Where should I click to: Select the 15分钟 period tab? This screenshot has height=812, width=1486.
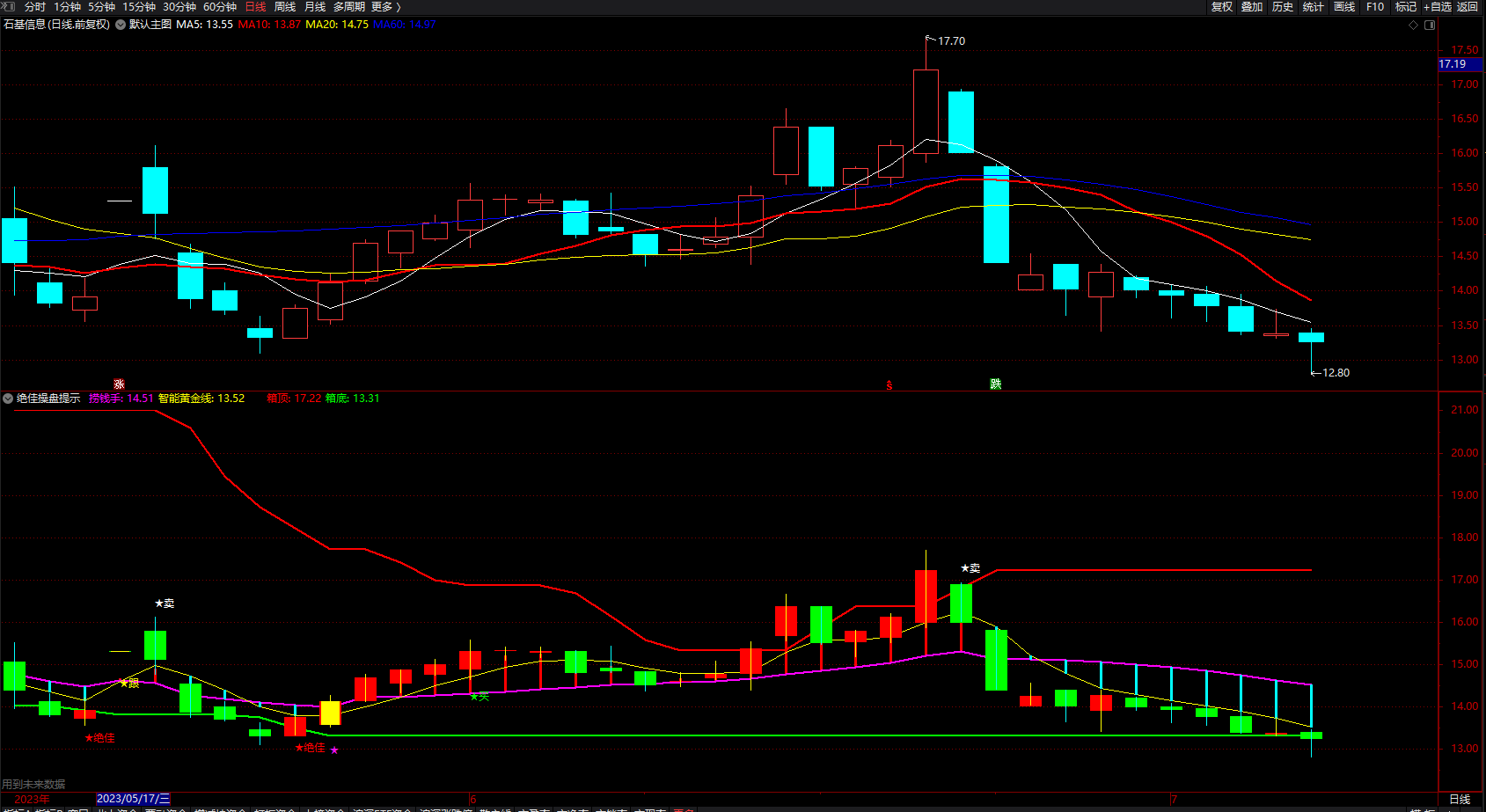pos(139,7)
